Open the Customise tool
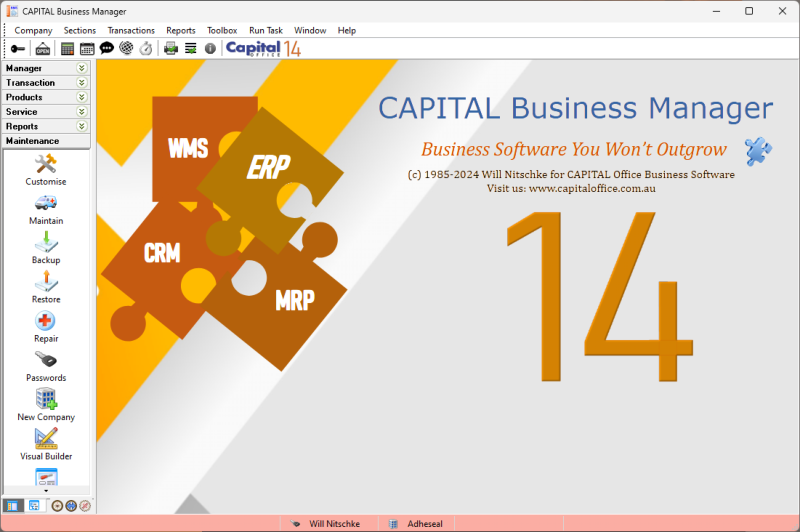The height and width of the screenshot is (532, 800). coord(46,170)
